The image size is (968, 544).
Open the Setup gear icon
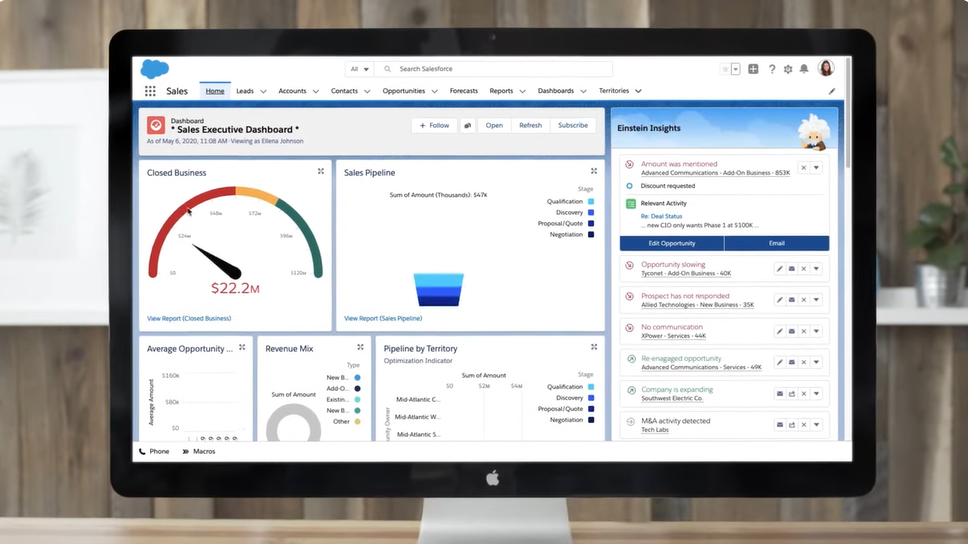[788, 69]
